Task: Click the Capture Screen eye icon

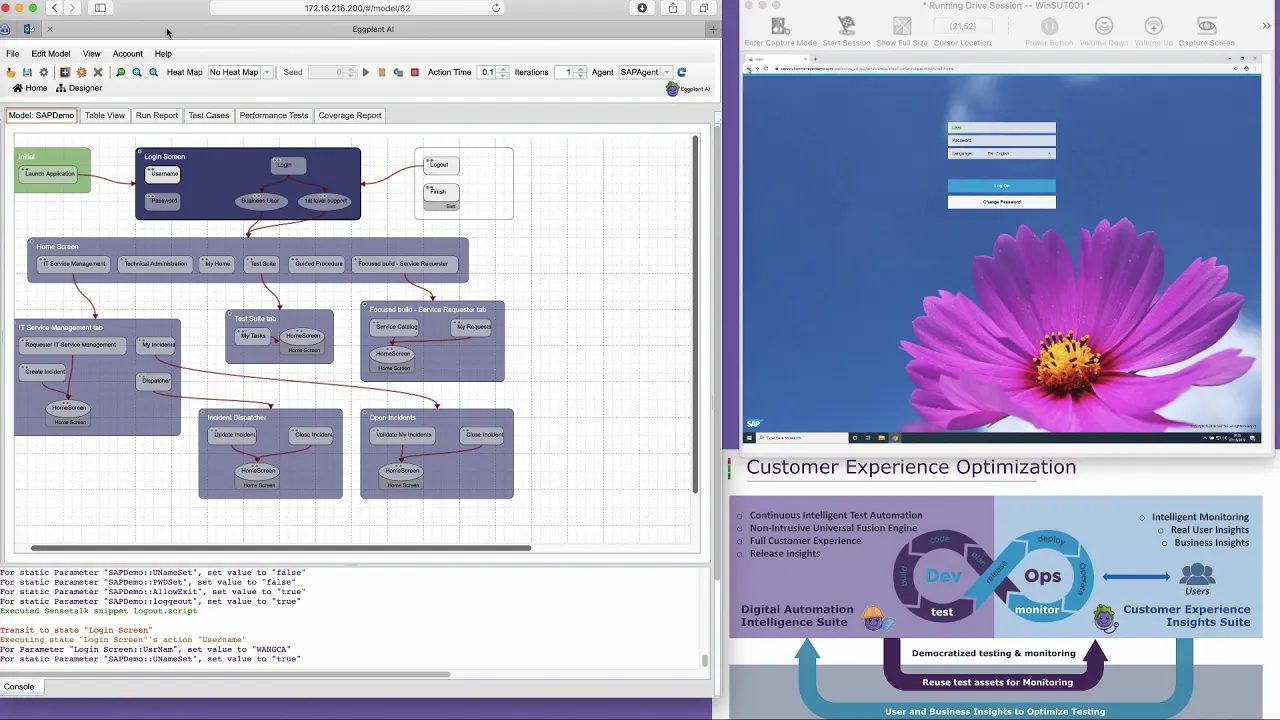Action: 1207,27
